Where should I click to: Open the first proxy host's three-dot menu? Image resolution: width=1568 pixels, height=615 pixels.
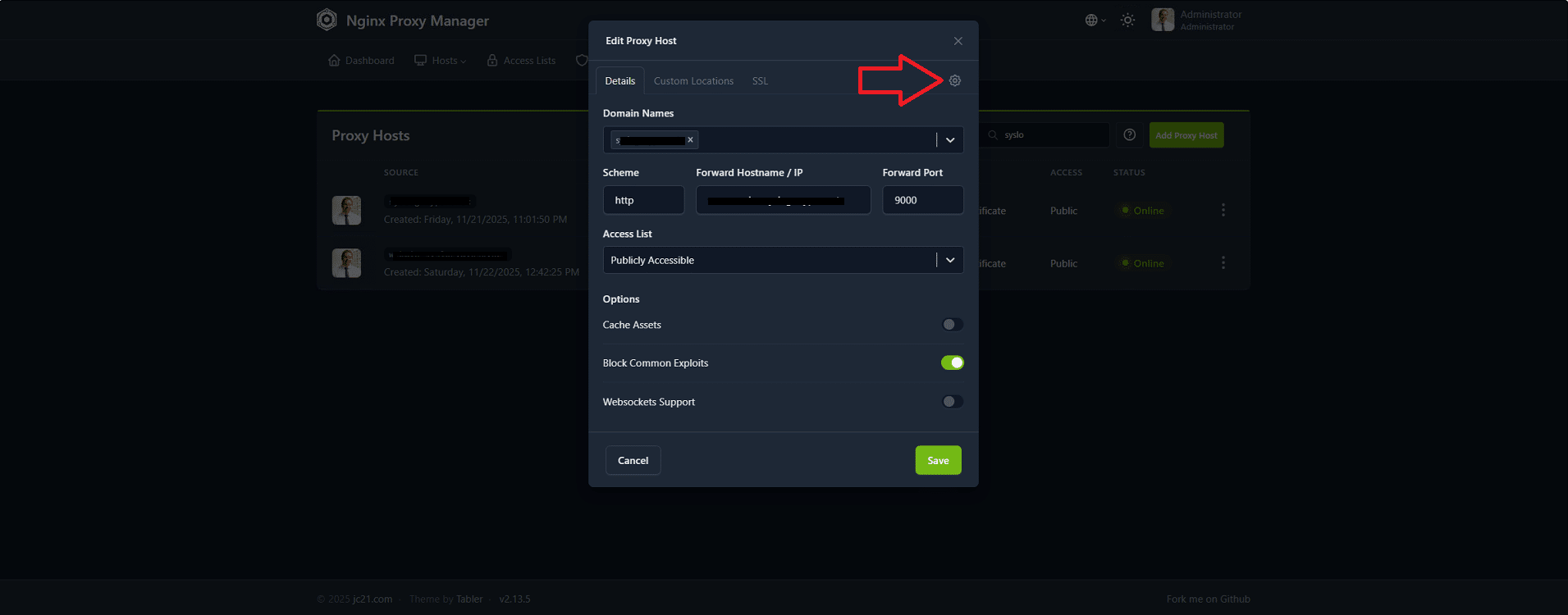coord(1223,211)
